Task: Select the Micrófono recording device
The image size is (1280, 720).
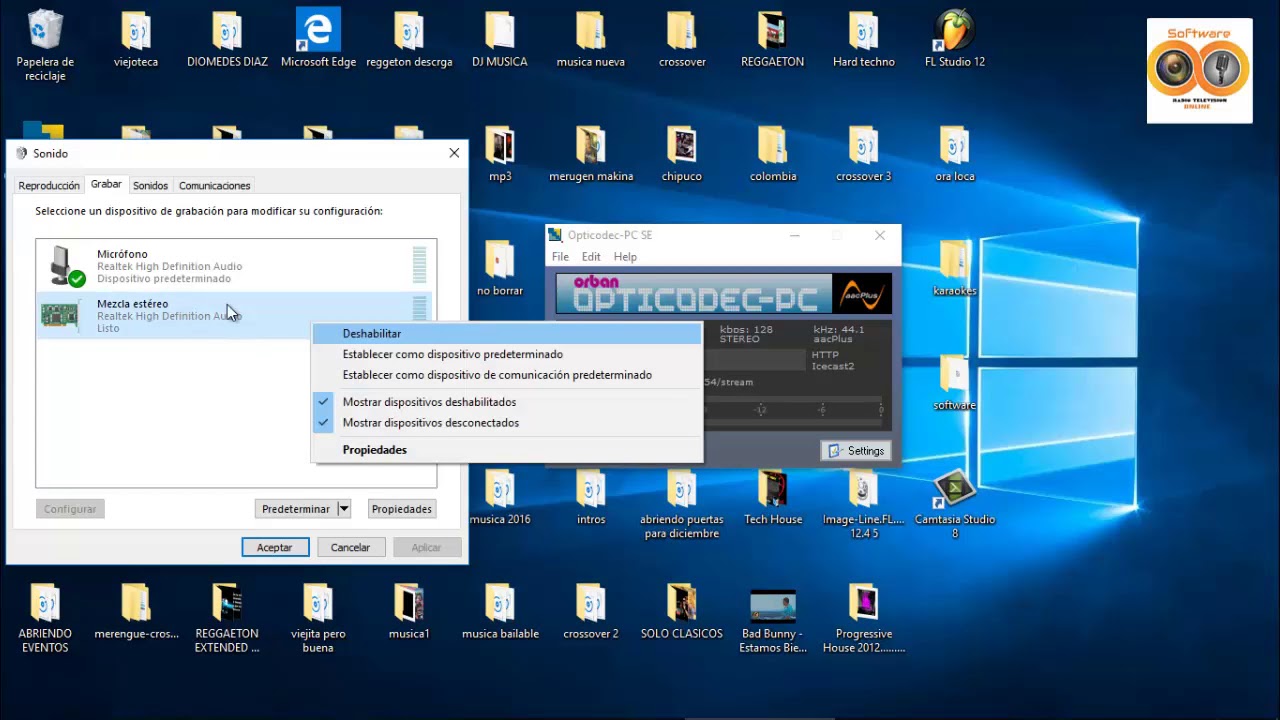Action: point(236,266)
